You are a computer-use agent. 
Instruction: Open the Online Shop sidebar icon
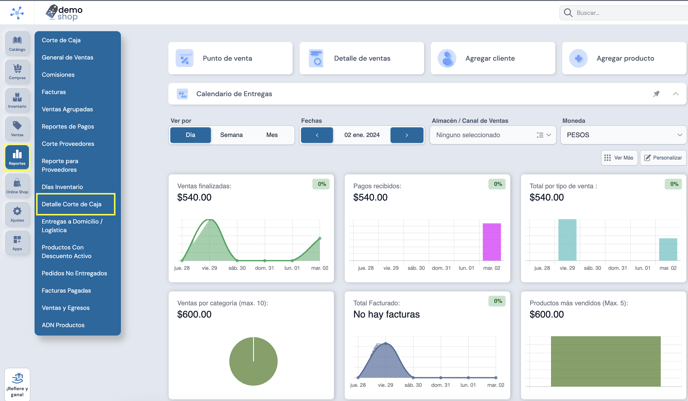(x=17, y=186)
